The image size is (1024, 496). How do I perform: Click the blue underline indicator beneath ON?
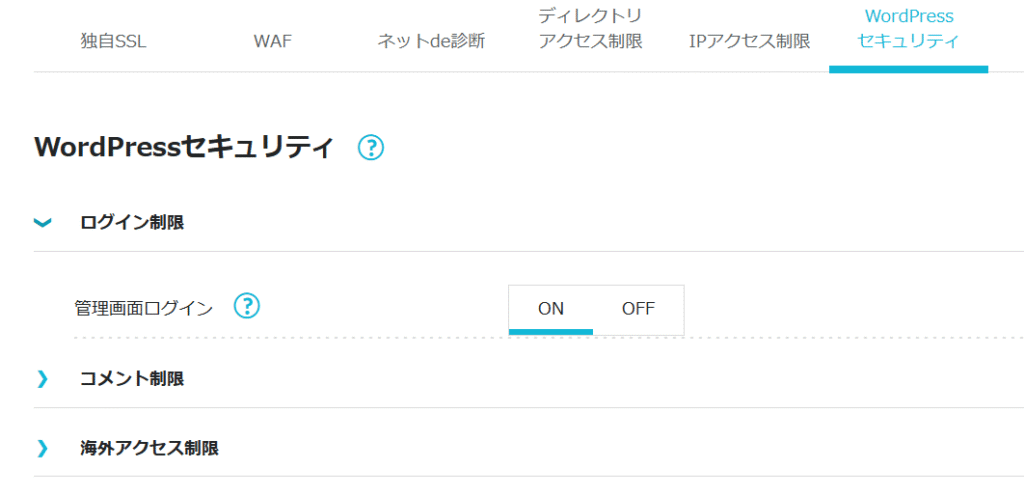pyautogui.click(x=551, y=331)
